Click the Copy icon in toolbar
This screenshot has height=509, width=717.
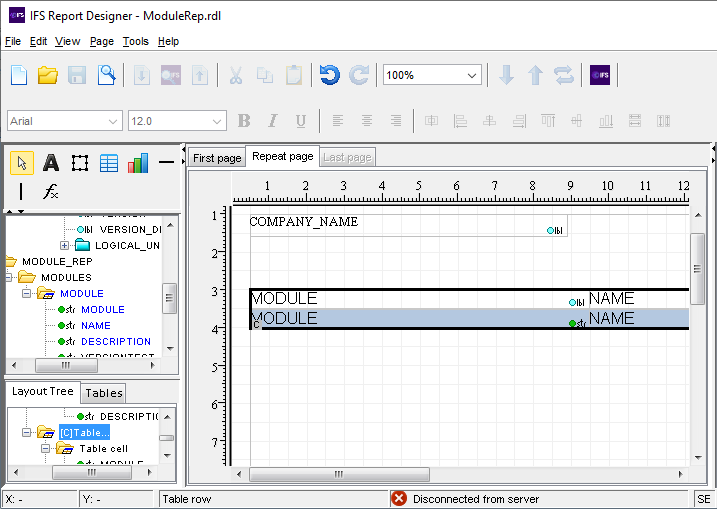pos(265,75)
